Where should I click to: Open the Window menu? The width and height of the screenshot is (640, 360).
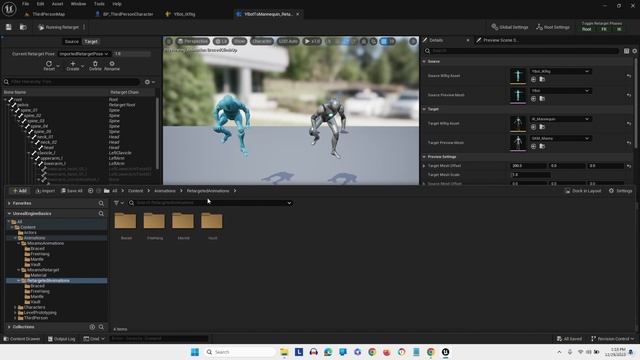[78, 4]
